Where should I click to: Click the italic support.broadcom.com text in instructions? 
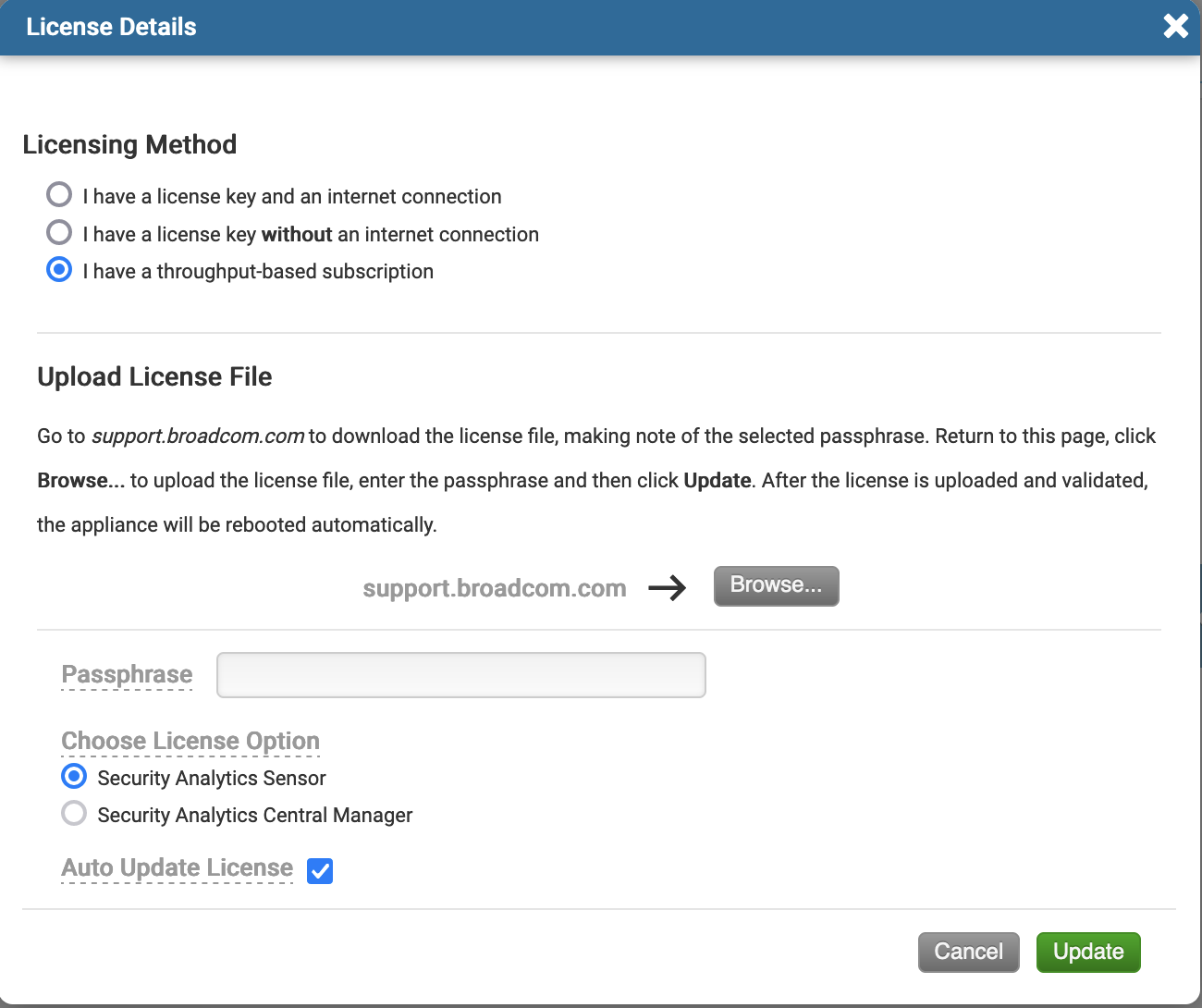198,436
